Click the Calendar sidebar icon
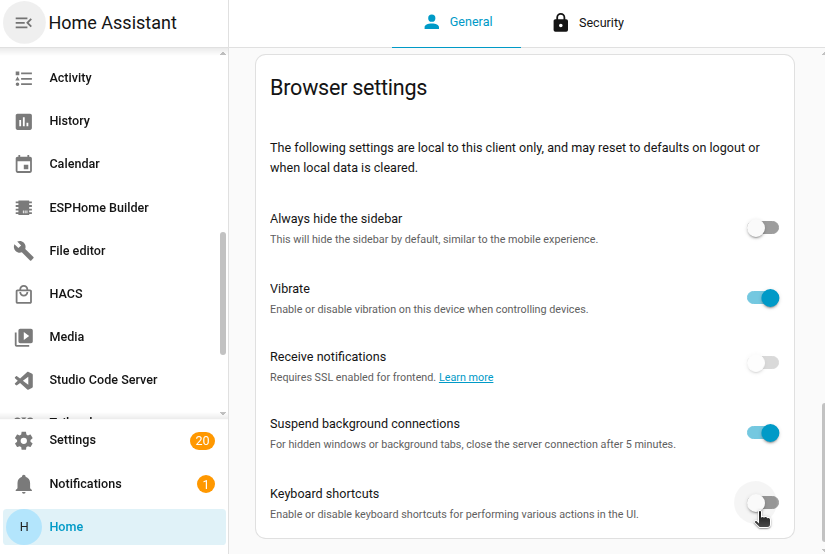Image resolution: width=825 pixels, height=554 pixels. 24,164
